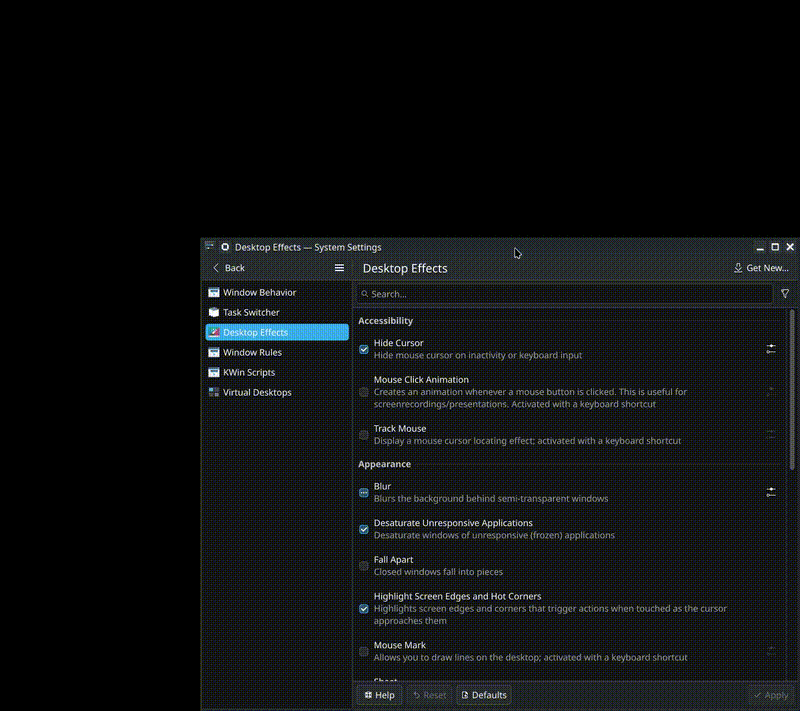Select Window Rules in the sidebar
Screen dimensions: 800x711
click(277, 352)
